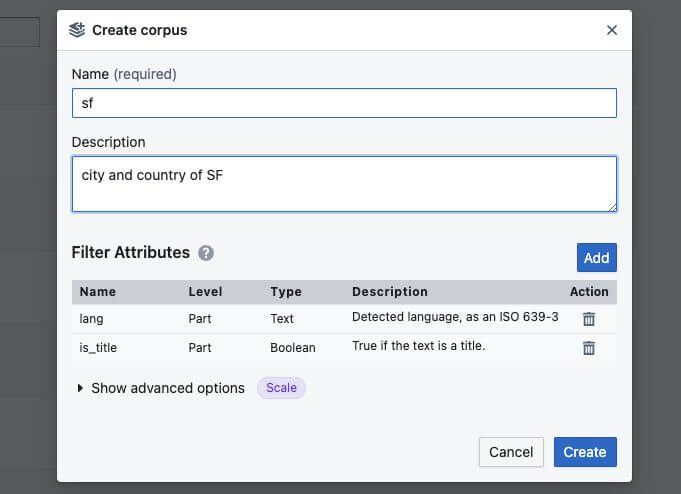
Task: Click inside the Description text area
Action: click(x=344, y=183)
